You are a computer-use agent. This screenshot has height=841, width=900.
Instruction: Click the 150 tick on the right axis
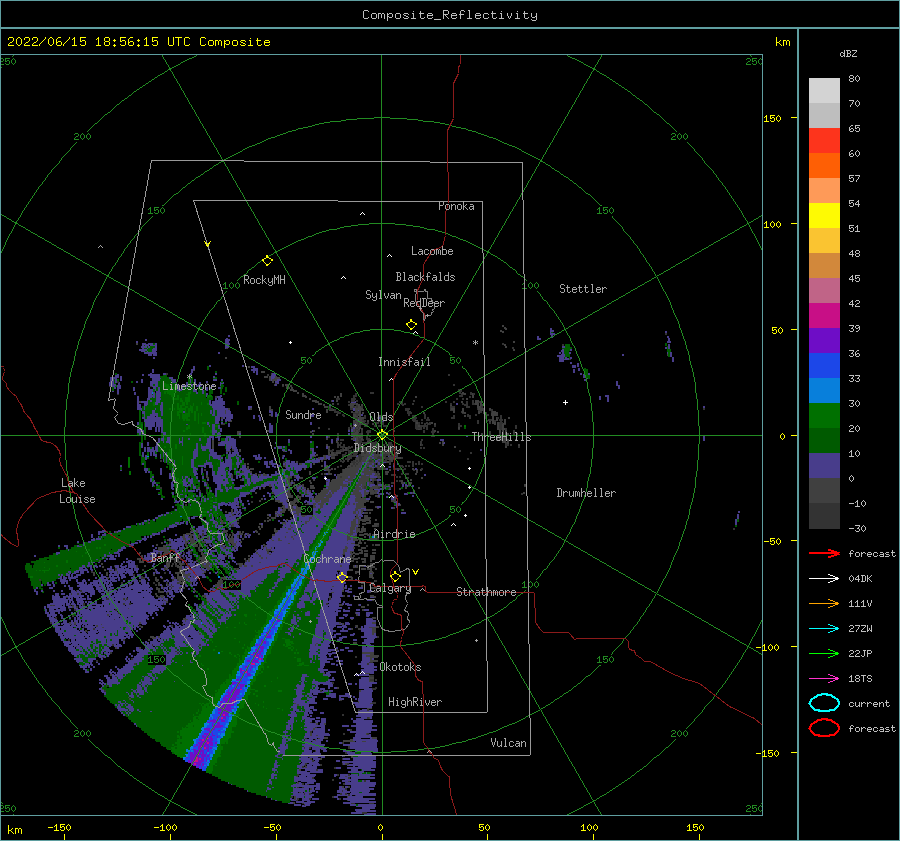pyautogui.click(x=772, y=118)
